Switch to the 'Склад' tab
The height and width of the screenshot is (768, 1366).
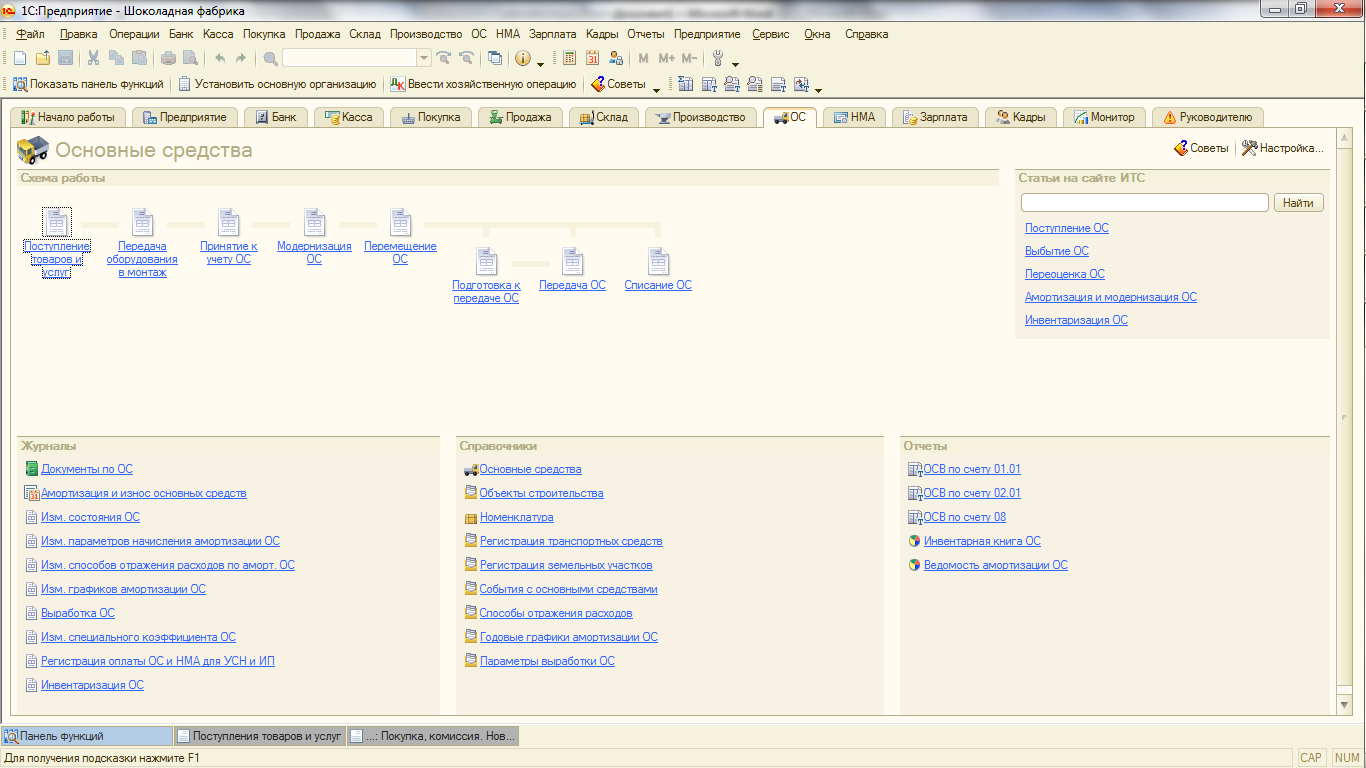(x=603, y=117)
